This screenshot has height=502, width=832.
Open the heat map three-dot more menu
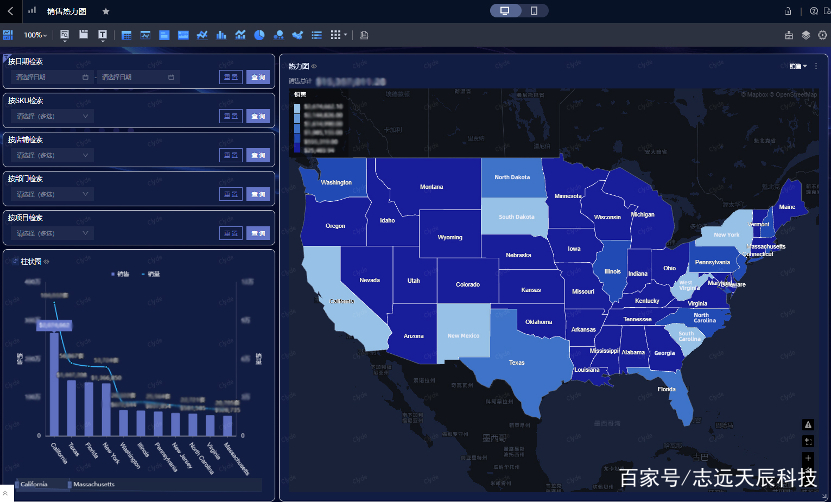[x=816, y=66]
